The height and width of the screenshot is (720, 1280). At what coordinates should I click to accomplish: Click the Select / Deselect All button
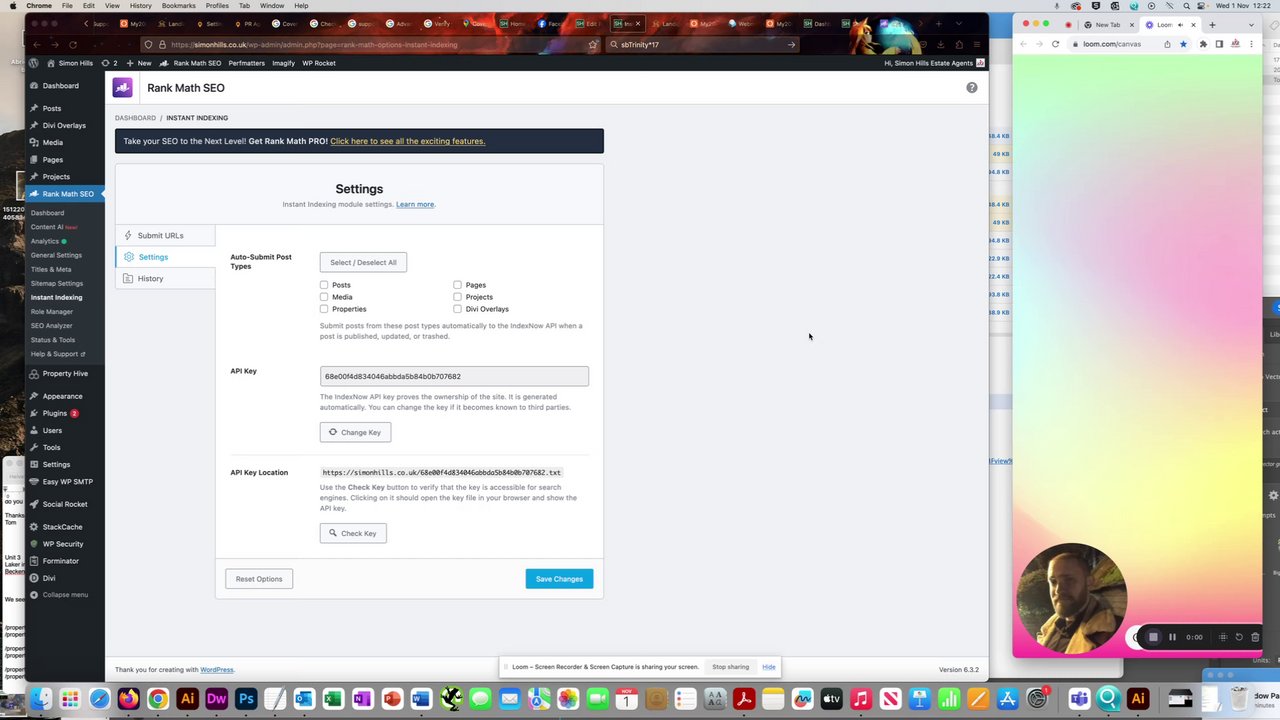click(363, 262)
